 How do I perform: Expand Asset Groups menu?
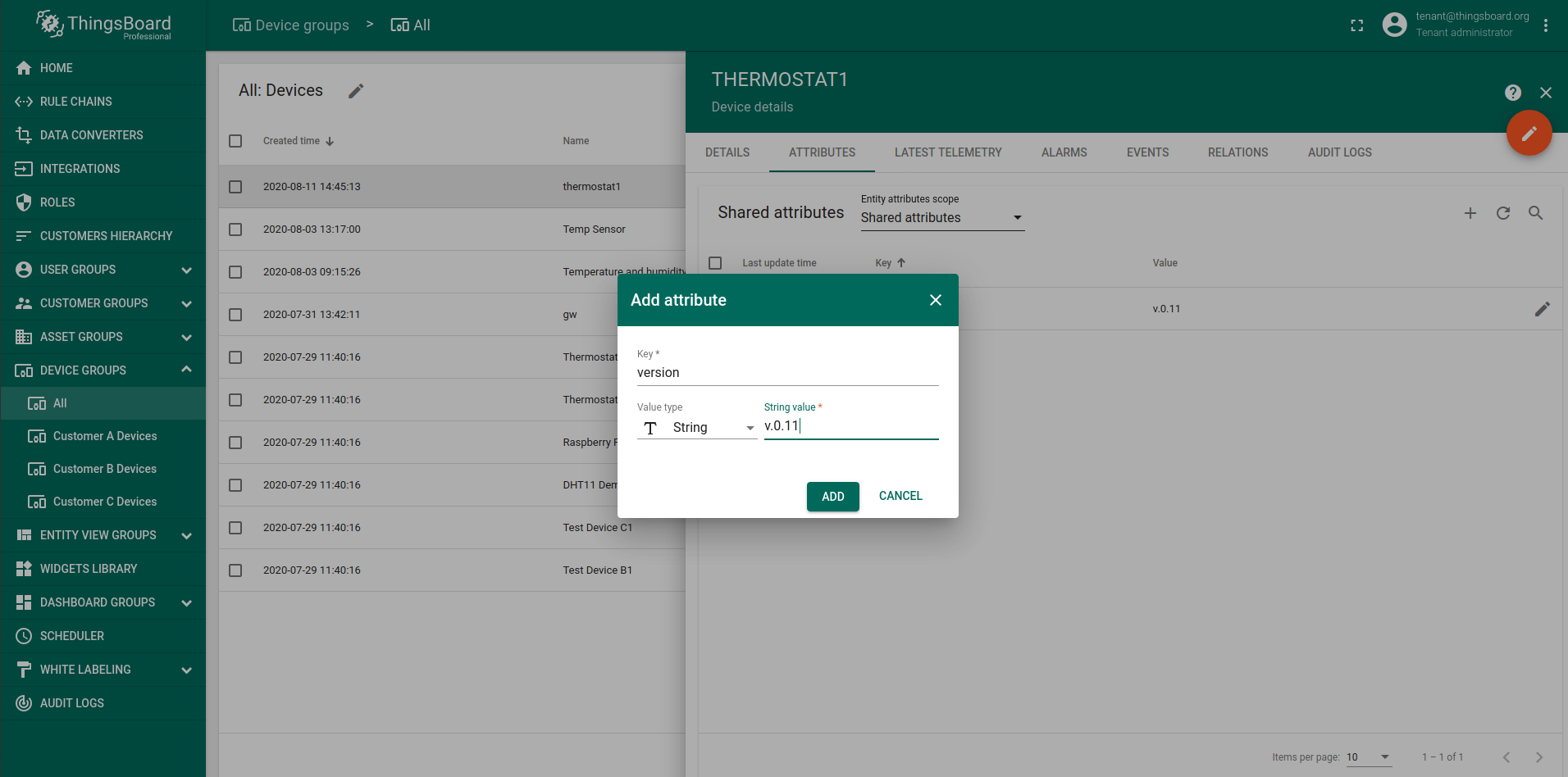pyautogui.click(x=187, y=337)
